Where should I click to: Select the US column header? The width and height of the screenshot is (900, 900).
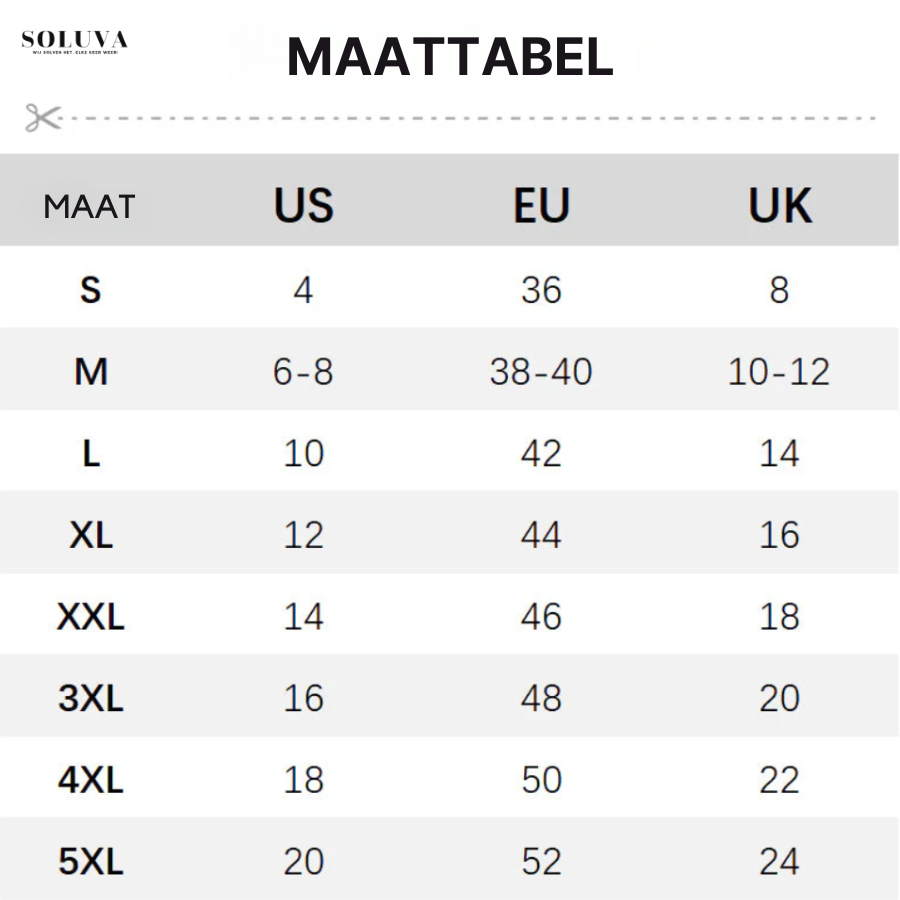304,205
